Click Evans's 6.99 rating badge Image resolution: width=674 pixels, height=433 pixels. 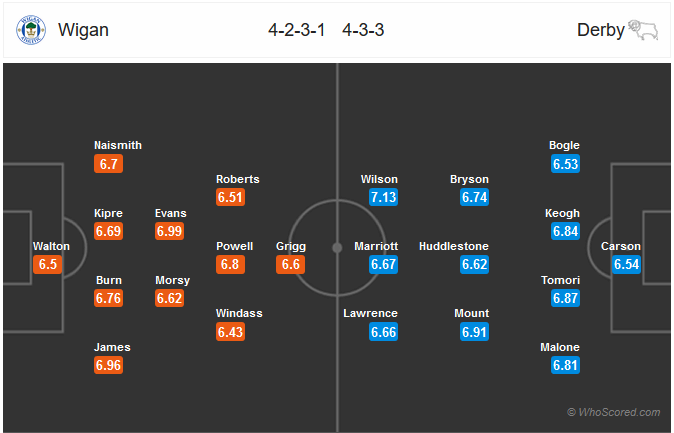point(170,231)
